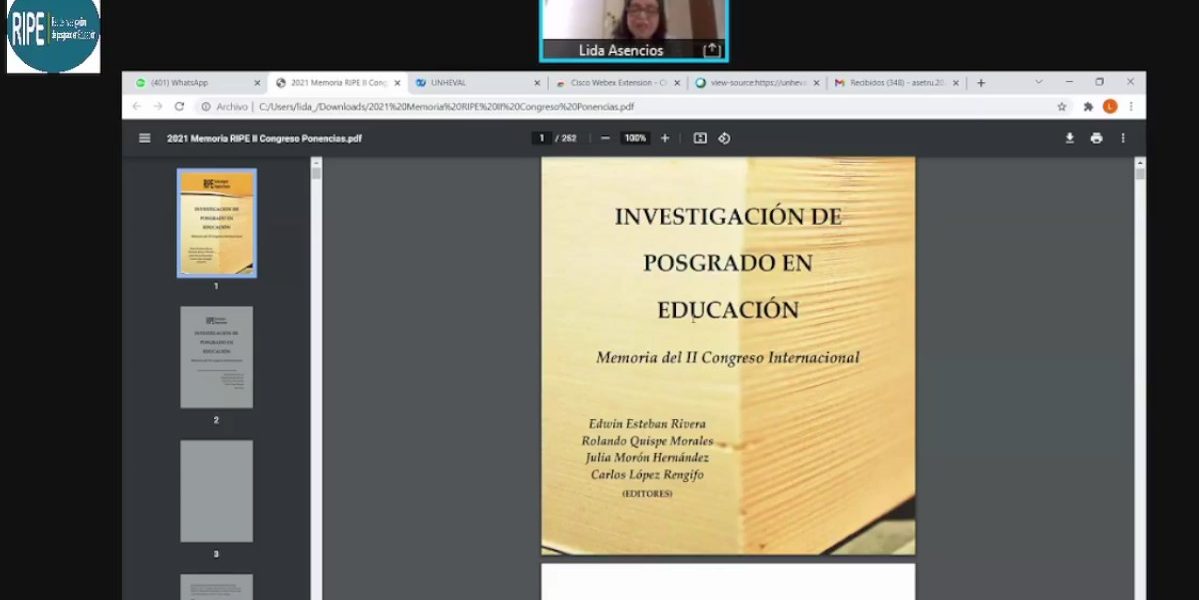Click the page number input field
The image size is (1199, 600).
[x=542, y=138]
